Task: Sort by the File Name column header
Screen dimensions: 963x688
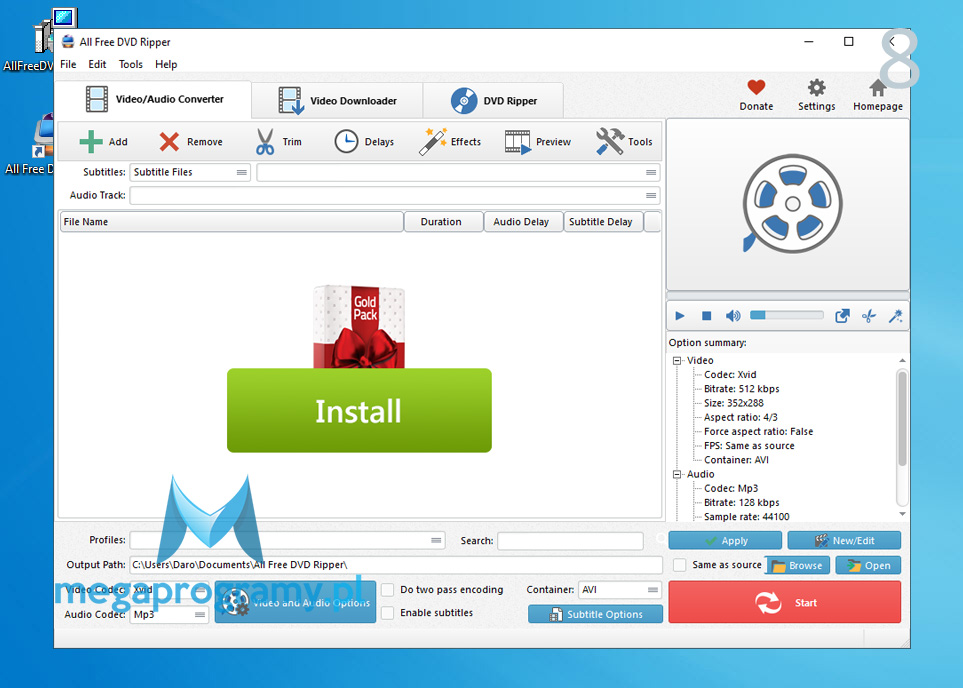Action: click(232, 222)
